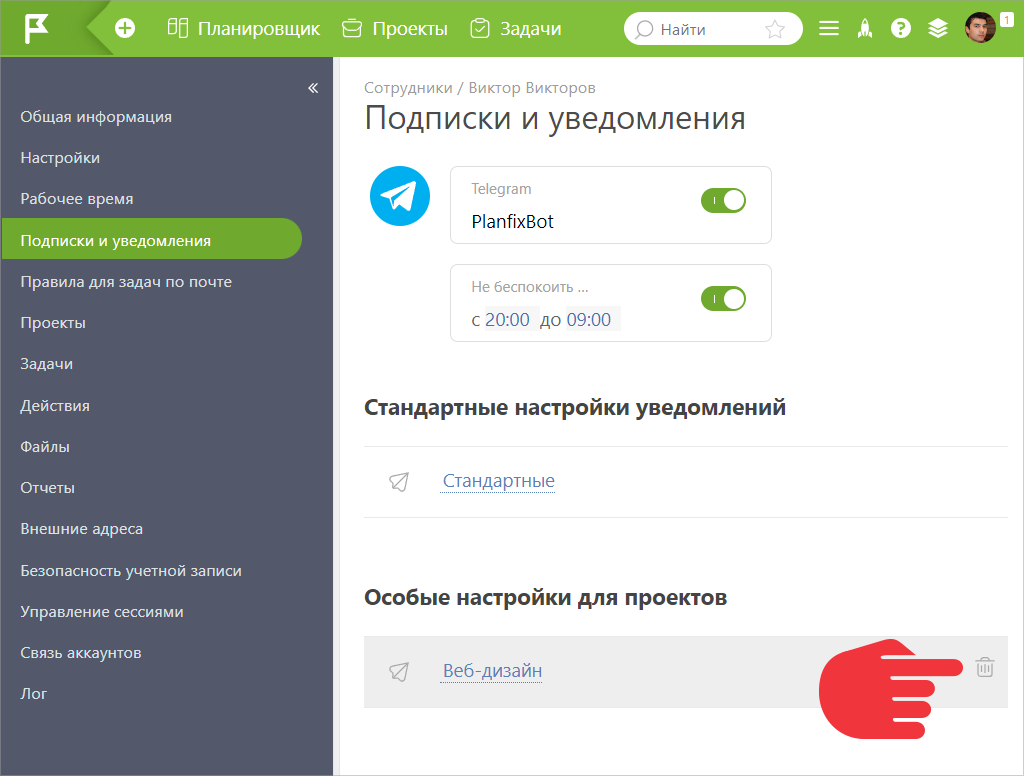Screen dimensions: 1024x776
Task: Click the round Telegram logo icon
Action: click(400, 196)
